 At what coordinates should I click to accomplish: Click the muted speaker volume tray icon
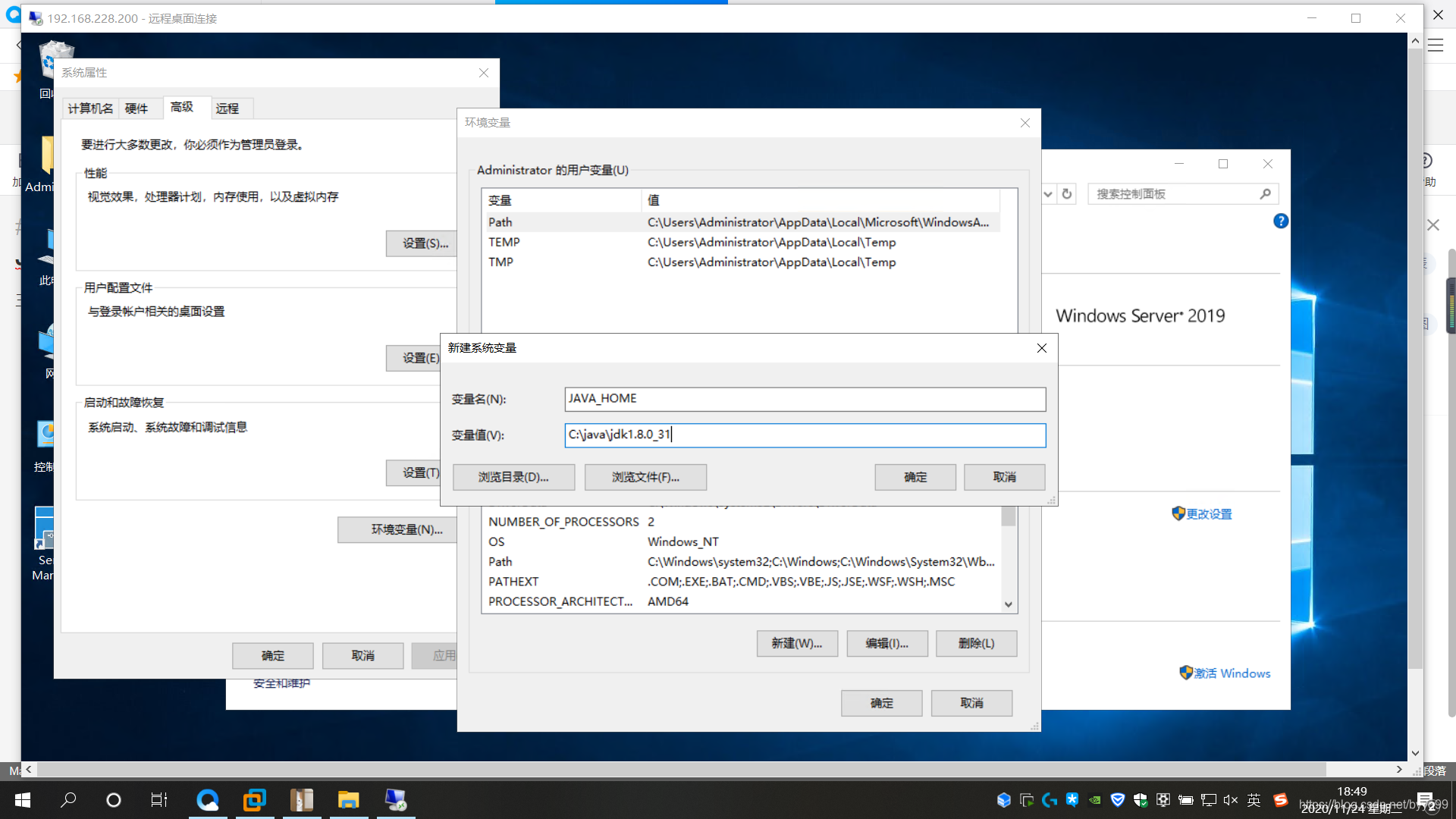coord(1231,800)
